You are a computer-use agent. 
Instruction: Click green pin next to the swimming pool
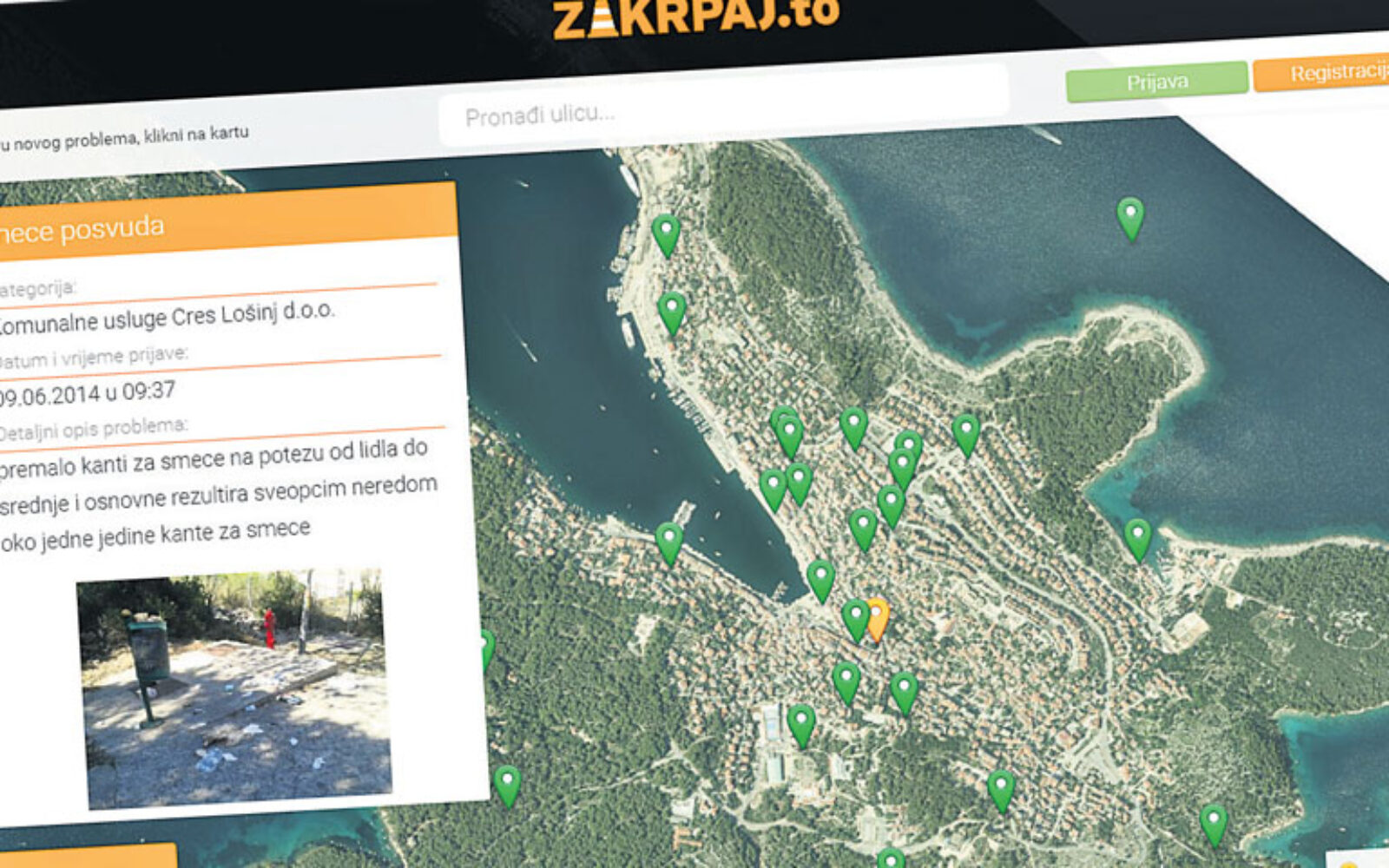pos(800,725)
